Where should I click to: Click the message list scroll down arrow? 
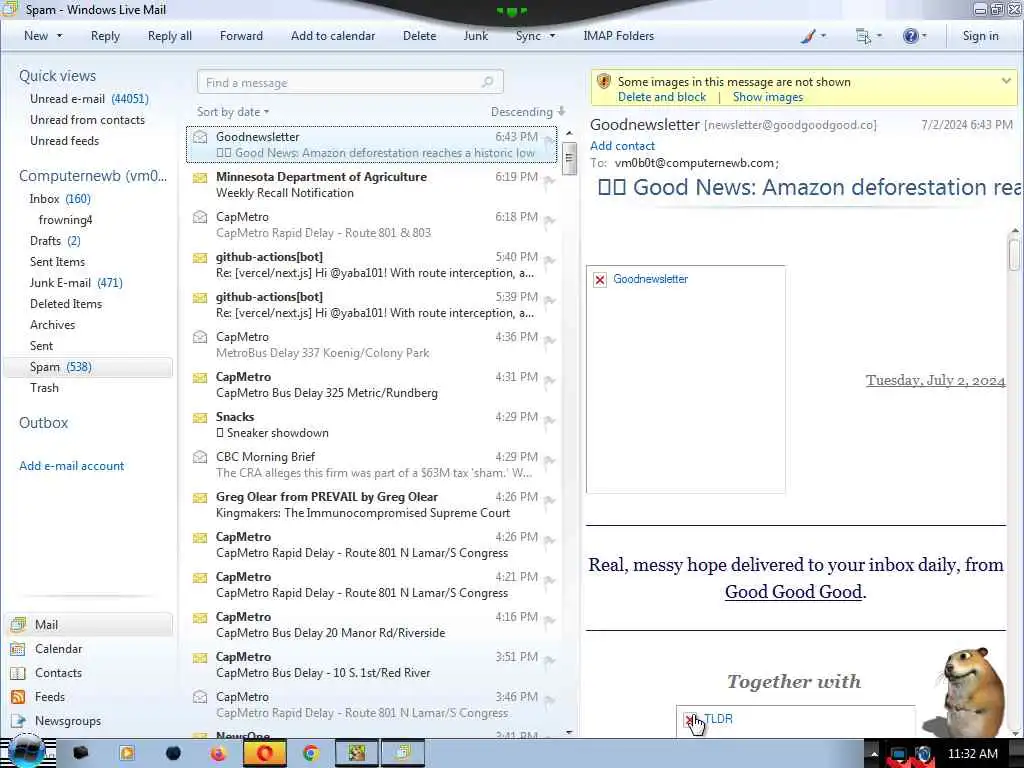pos(569,733)
